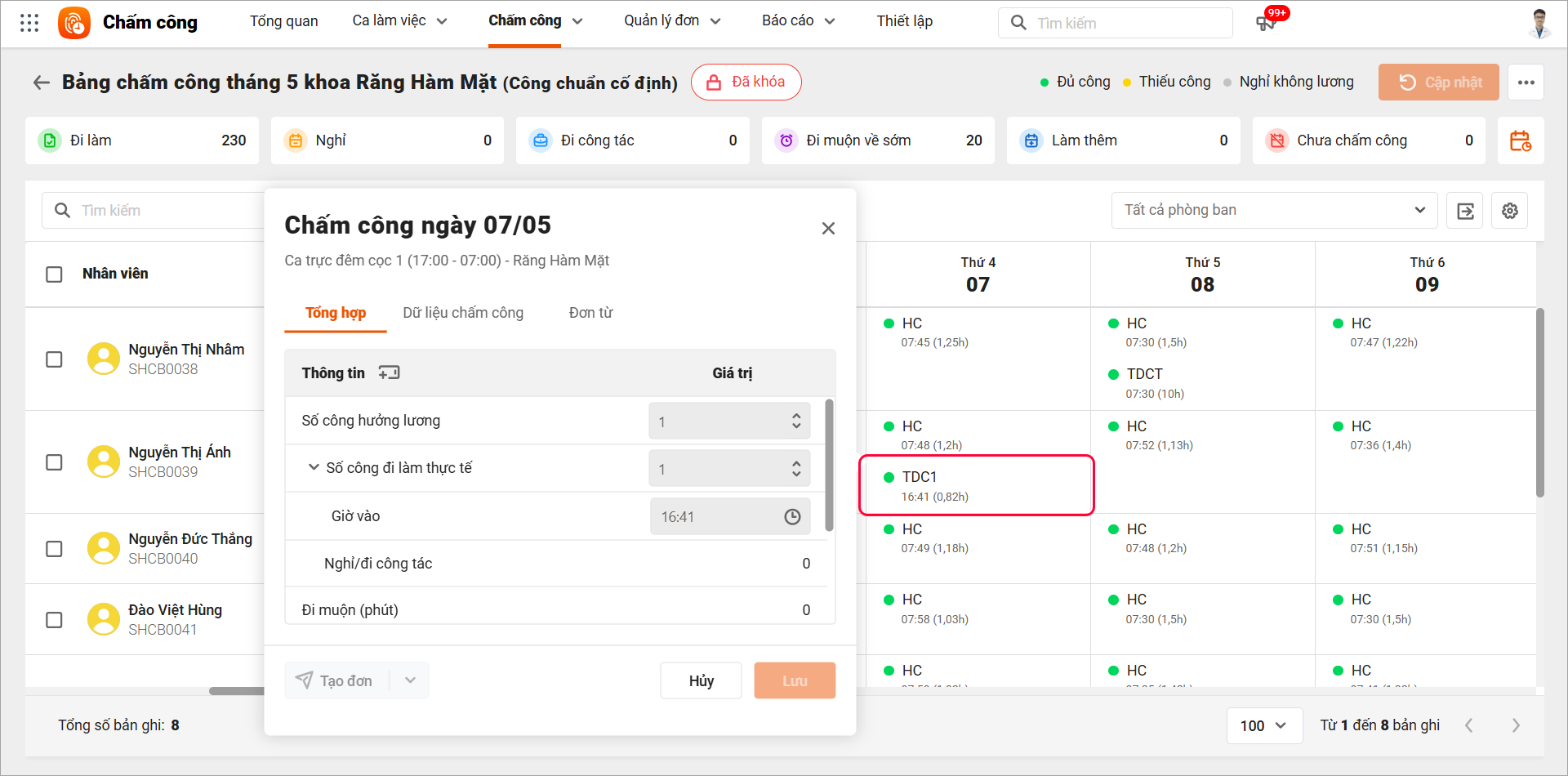Tick the checkbox for Nguyễn Thị Nhâm
The width and height of the screenshot is (1568, 776).
point(54,359)
